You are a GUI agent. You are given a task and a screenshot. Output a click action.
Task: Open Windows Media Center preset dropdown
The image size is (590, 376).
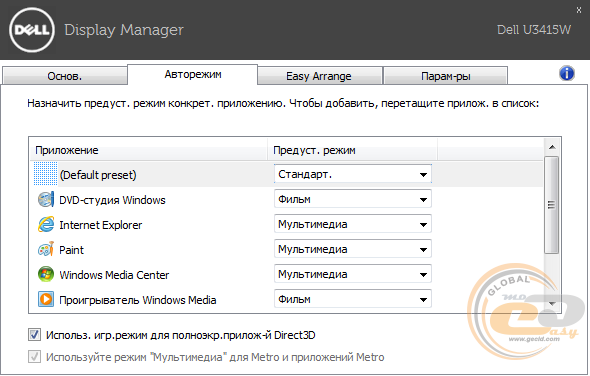coord(353,274)
